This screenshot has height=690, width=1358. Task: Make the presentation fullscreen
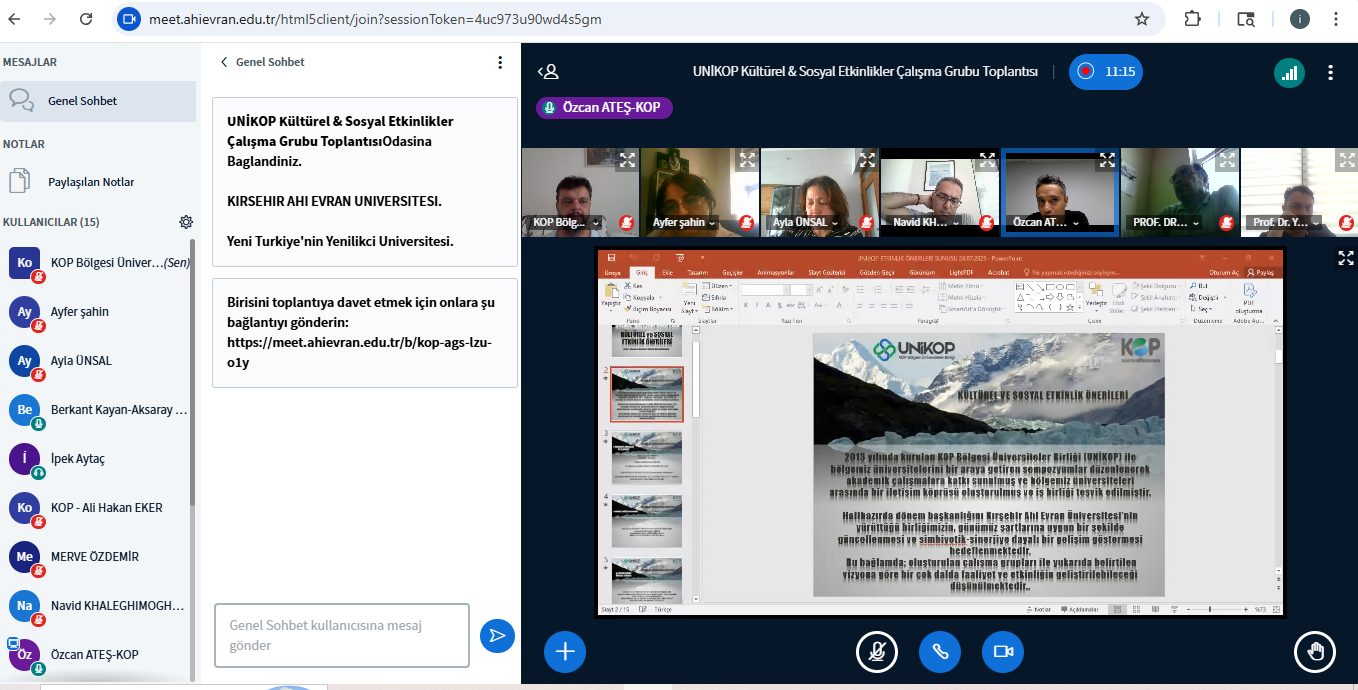point(1346,258)
